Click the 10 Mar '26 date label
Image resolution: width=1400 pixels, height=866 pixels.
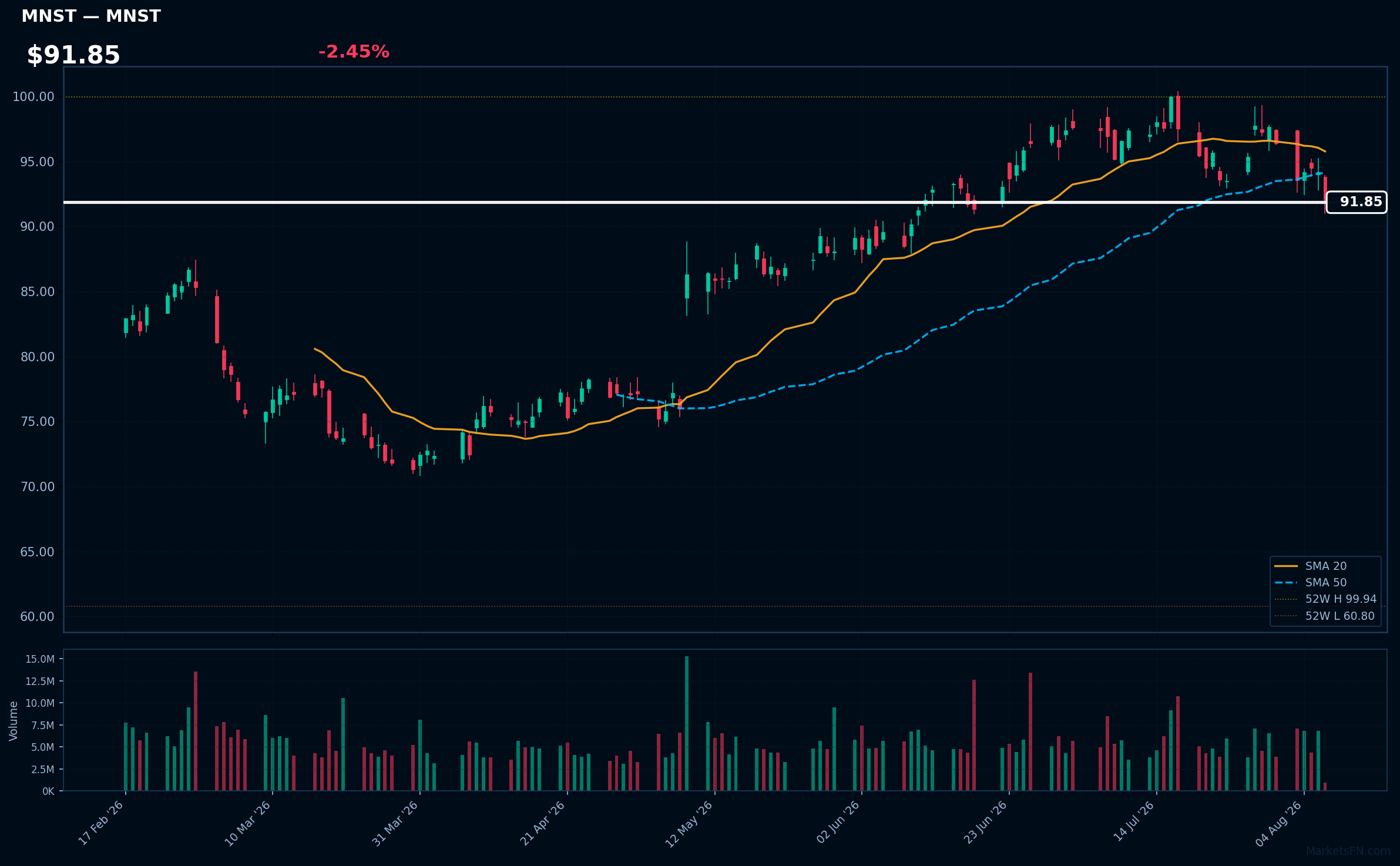247,823
